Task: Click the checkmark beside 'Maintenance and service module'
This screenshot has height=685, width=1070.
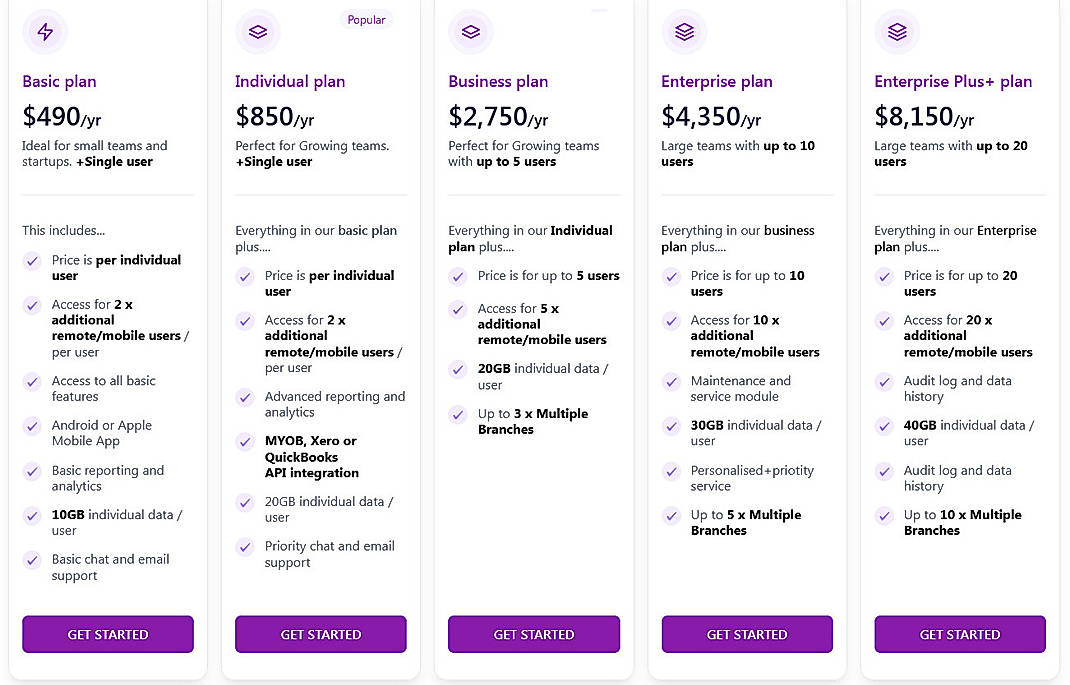Action: (671, 381)
